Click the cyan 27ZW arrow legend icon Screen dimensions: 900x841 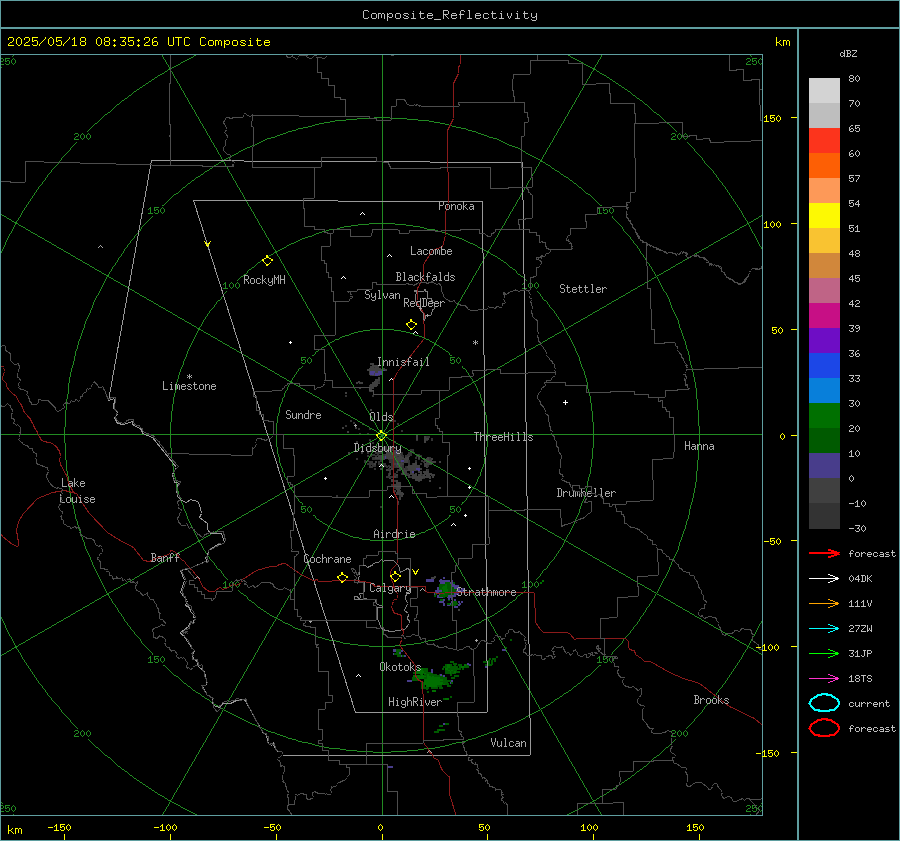[824, 628]
